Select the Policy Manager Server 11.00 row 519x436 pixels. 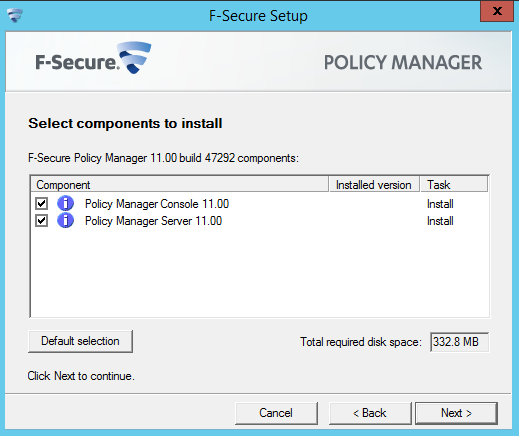(x=259, y=221)
